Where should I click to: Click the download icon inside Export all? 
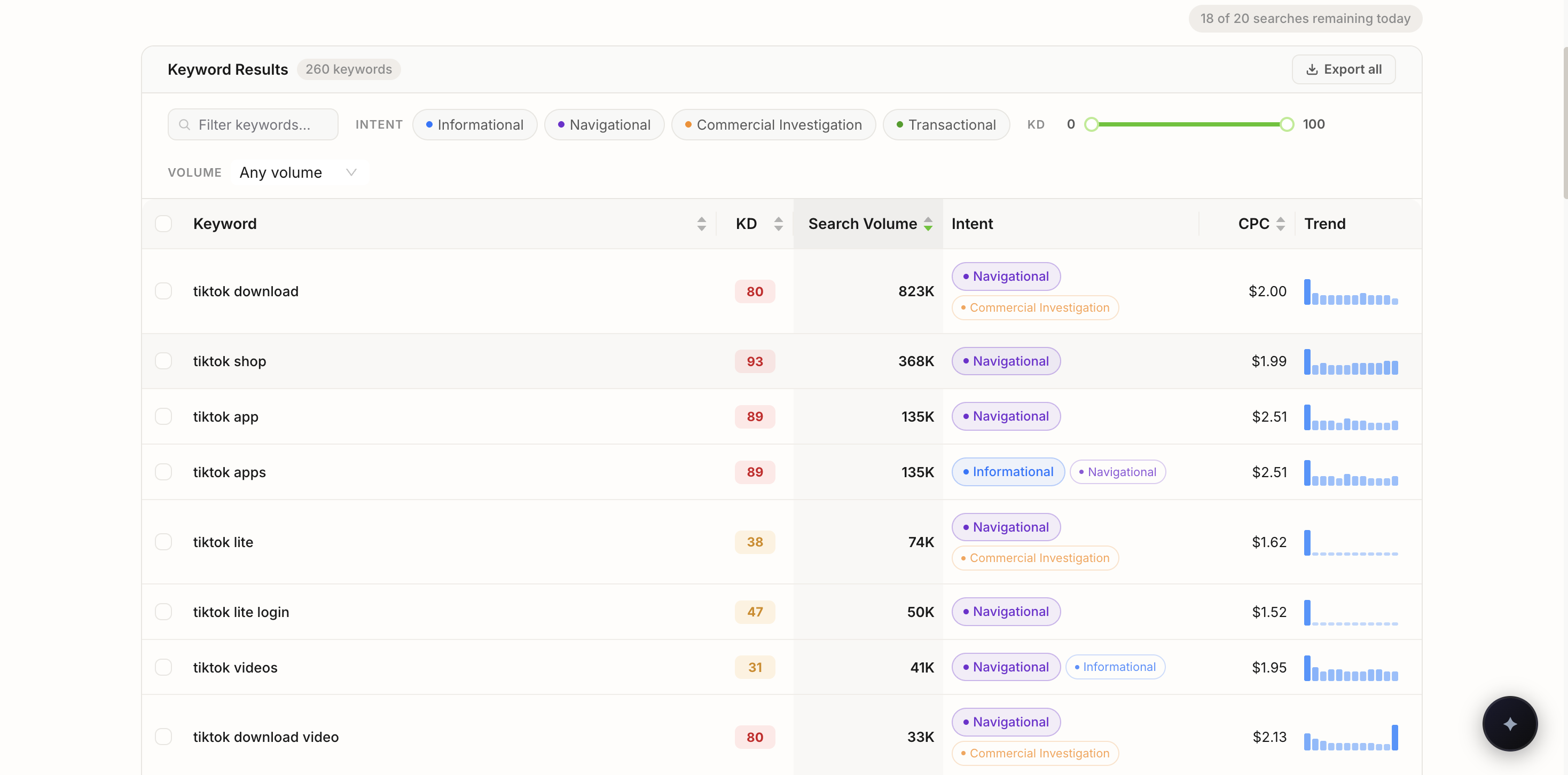tap(1311, 69)
